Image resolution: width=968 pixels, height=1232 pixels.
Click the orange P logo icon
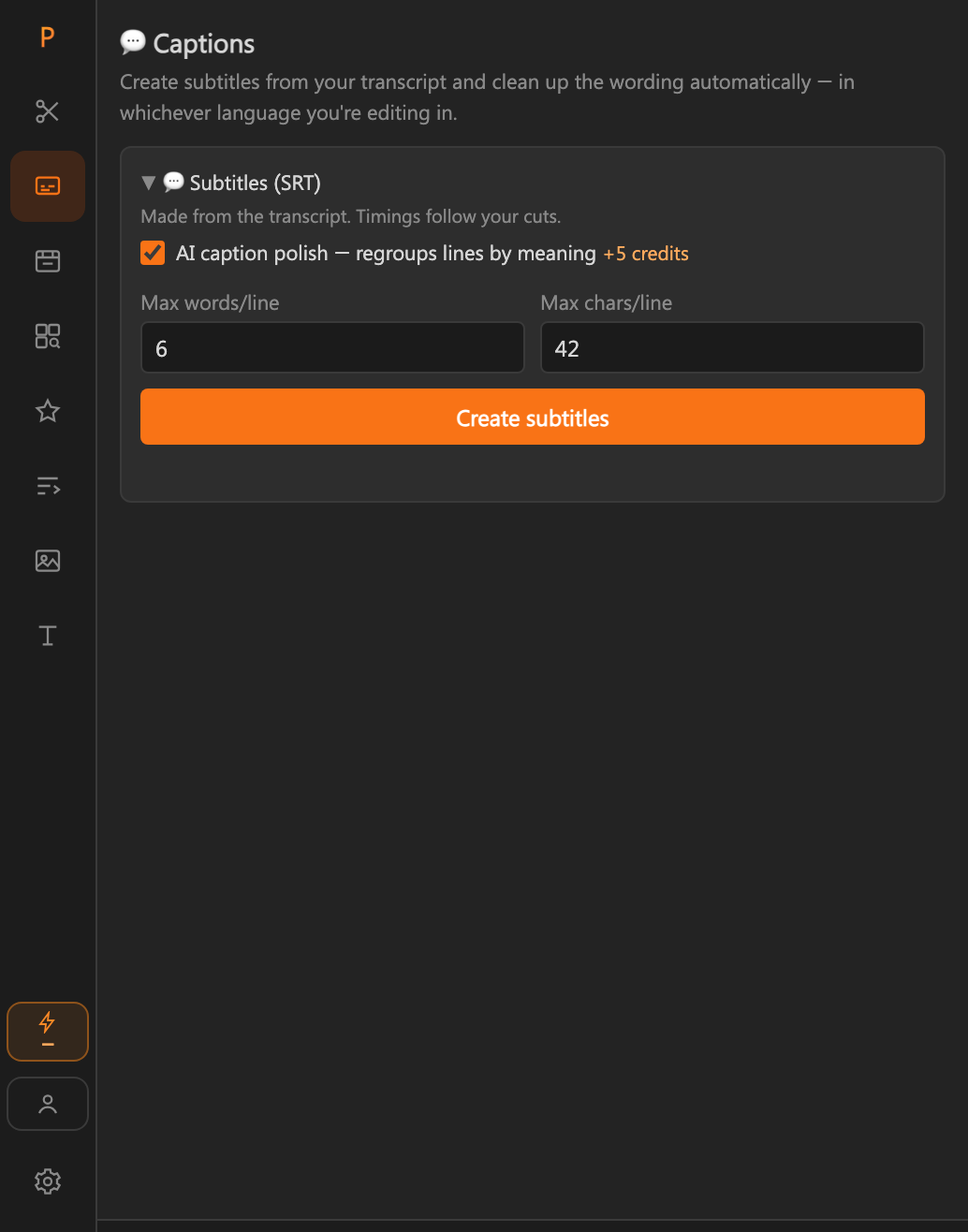47,37
